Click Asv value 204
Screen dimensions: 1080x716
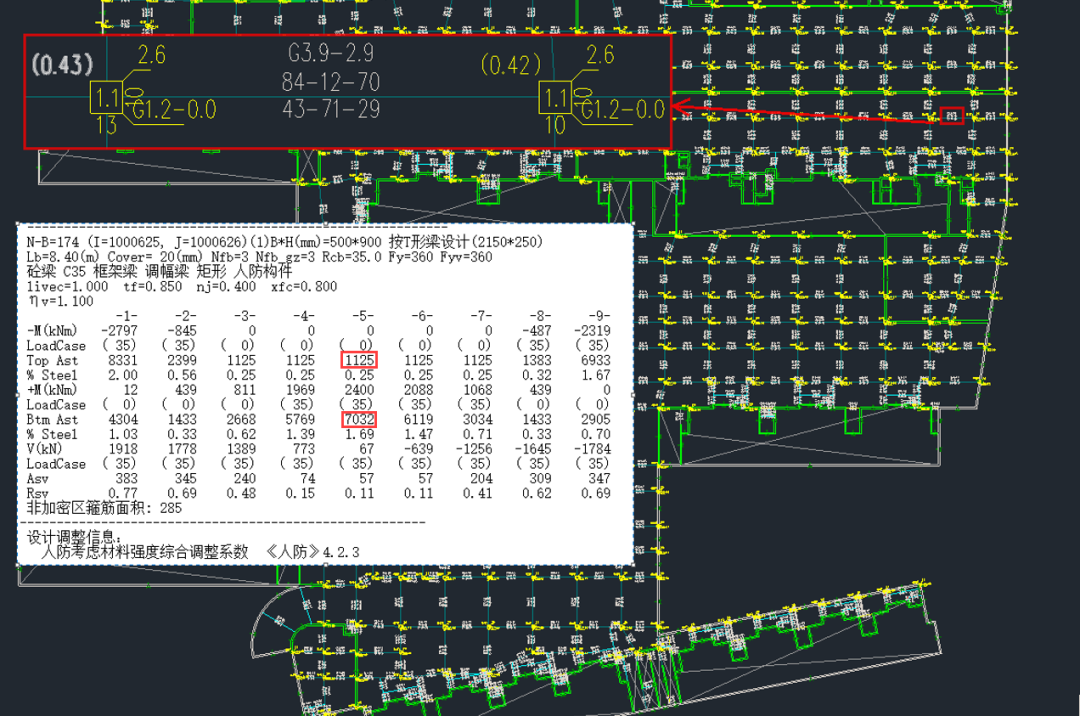pyautogui.click(x=481, y=478)
